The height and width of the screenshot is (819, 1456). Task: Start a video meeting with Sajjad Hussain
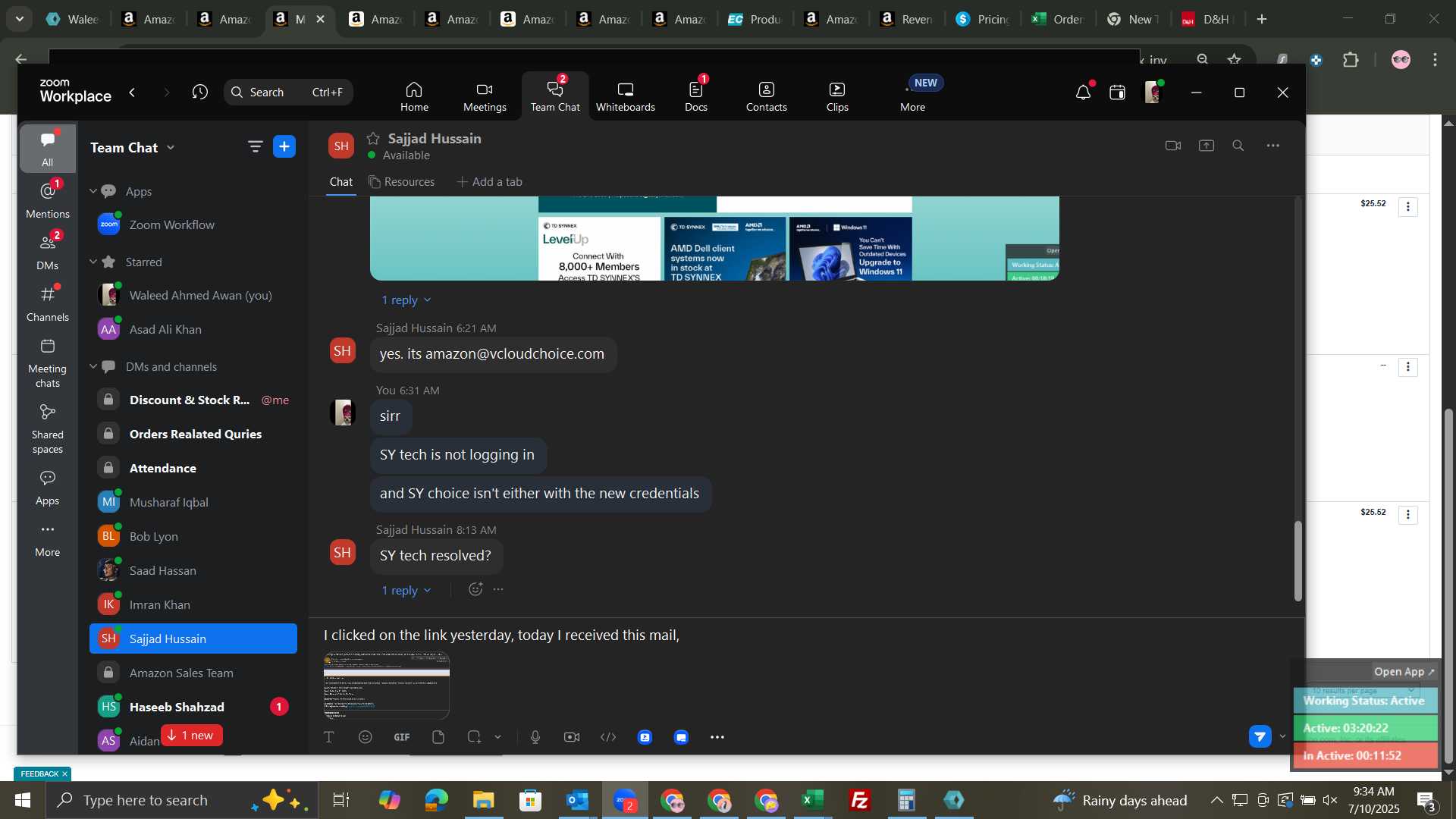click(x=1173, y=146)
